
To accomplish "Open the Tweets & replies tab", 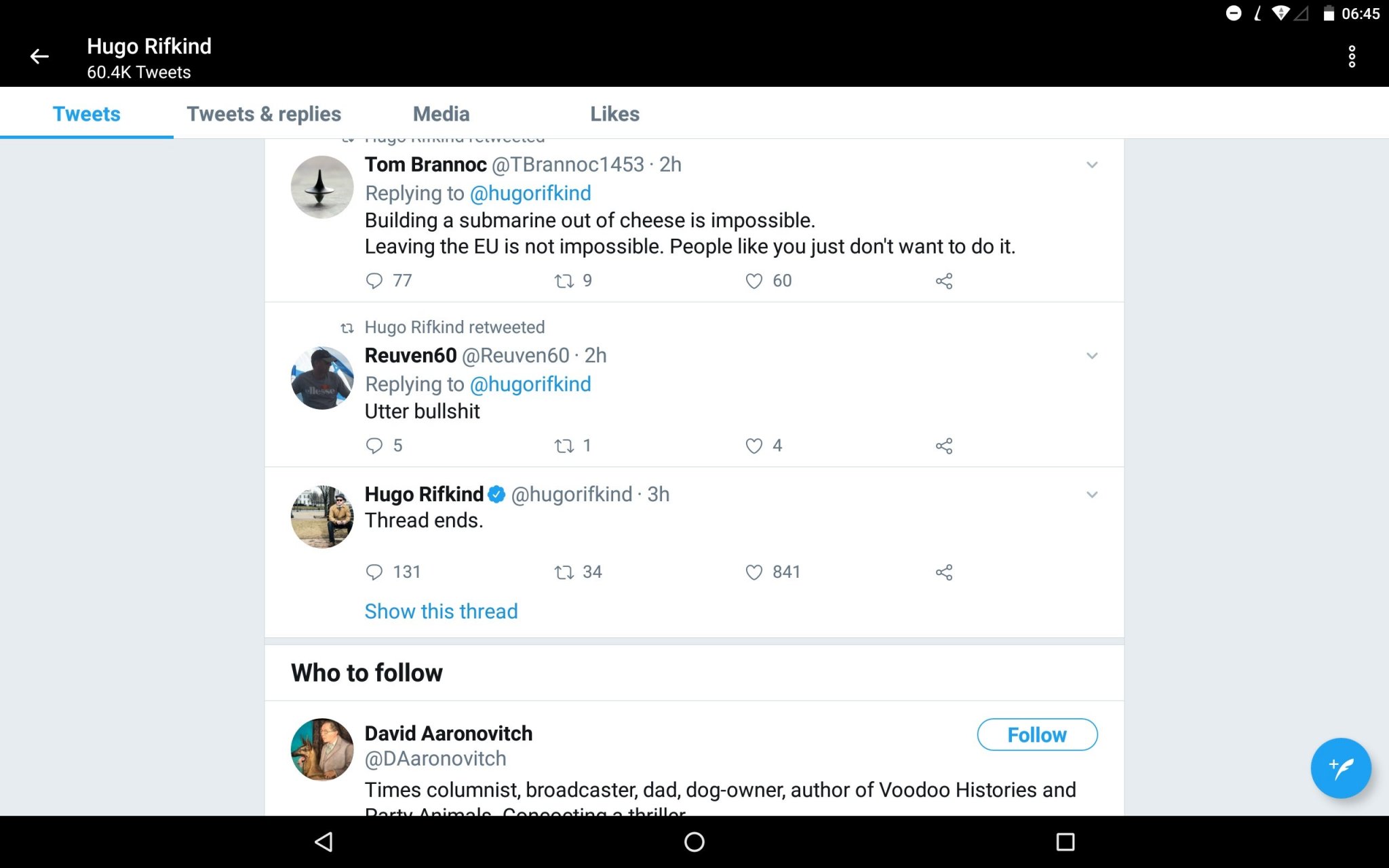I will [265, 114].
